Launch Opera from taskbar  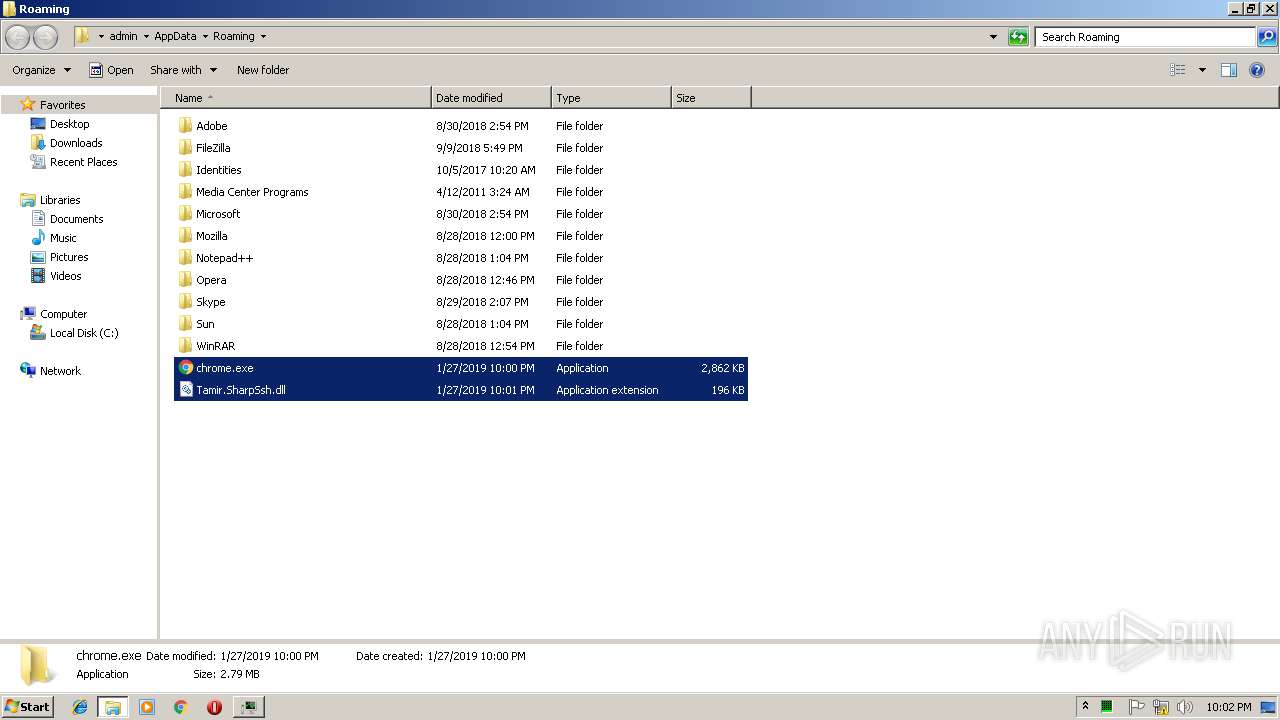[x=214, y=707]
